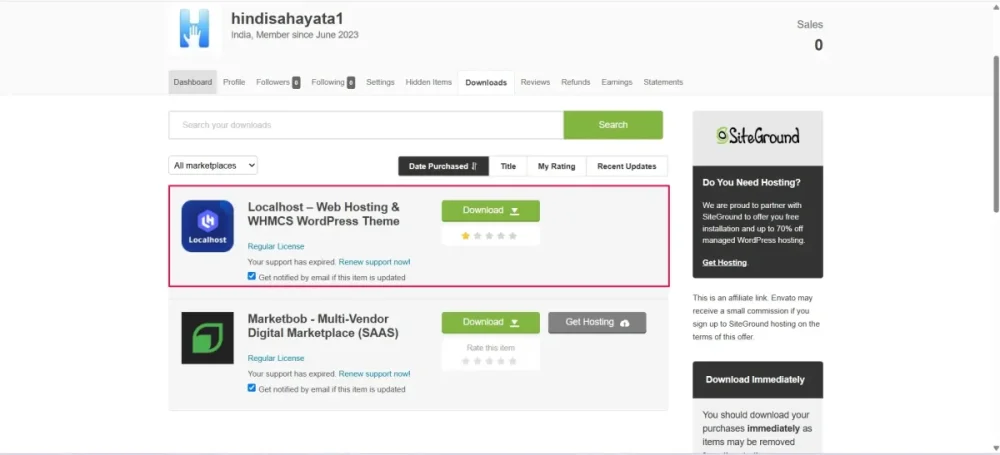Toggle email notifications for Localhost theme
The height and width of the screenshot is (455, 1000).
[252, 276]
